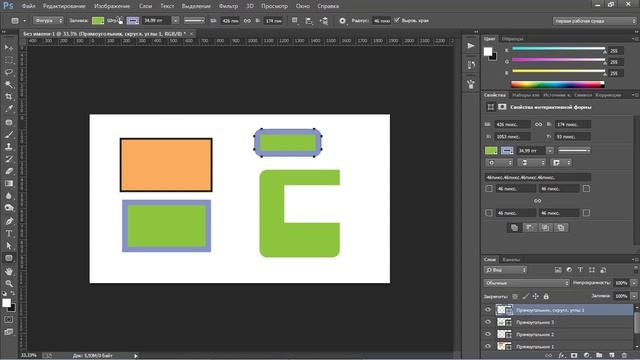Open stroke alignment dropdown in Properties
Image resolution: width=640 pixels, height=360 pixels.
click(498, 162)
